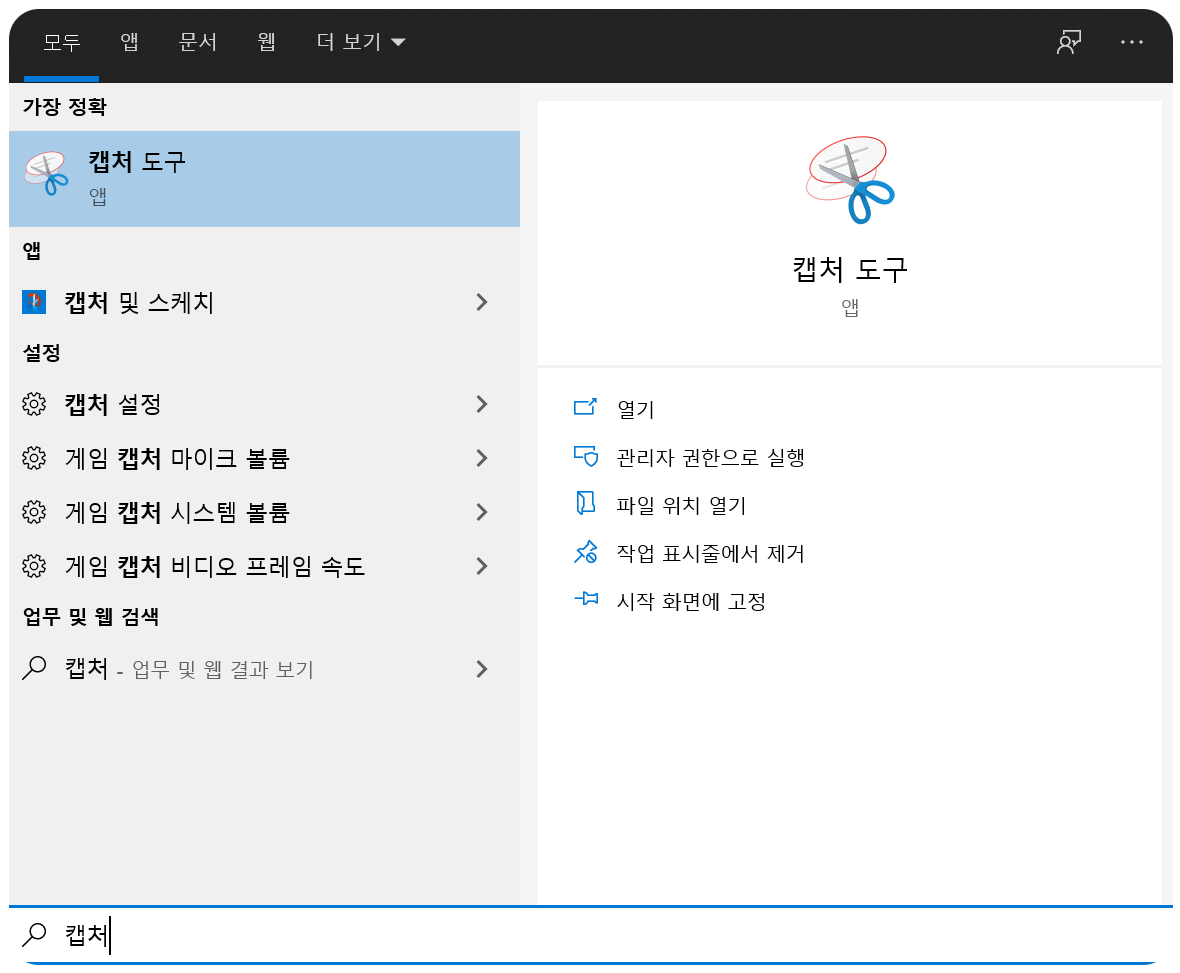Click the 캡처 및 스케치 app icon
This screenshot has width=1180, height=973.
(34, 302)
